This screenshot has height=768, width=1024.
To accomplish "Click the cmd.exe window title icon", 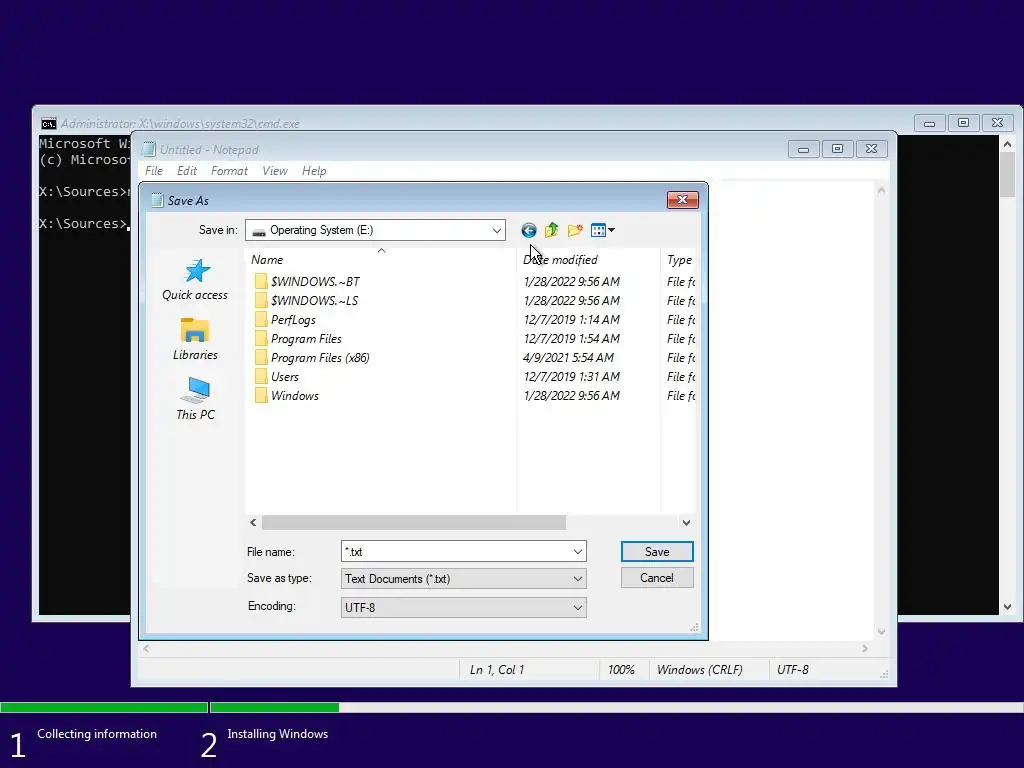I will pyautogui.click(x=48, y=124).
